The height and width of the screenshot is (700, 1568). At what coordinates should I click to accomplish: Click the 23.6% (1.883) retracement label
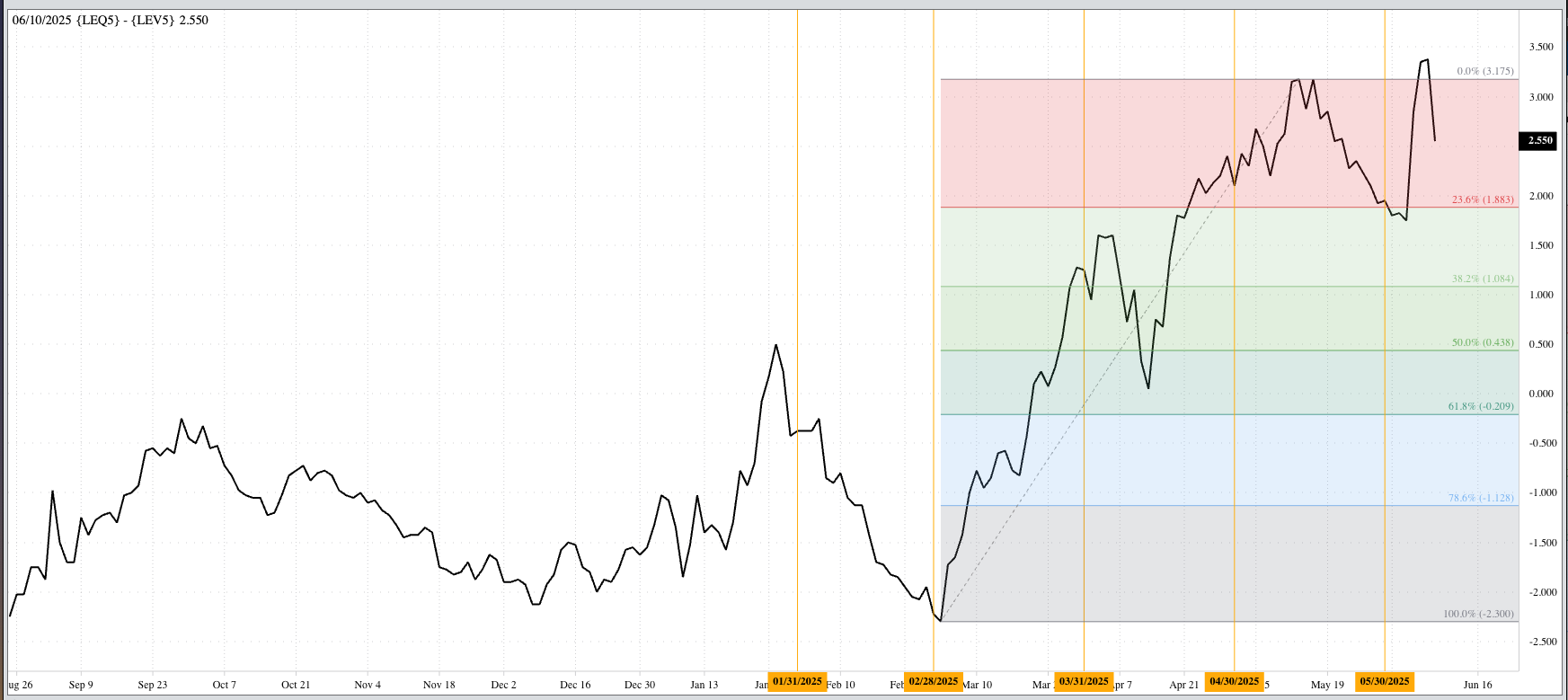1483,199
